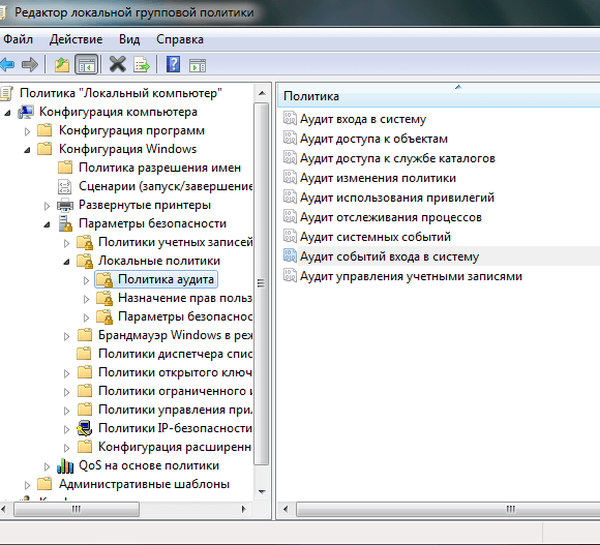The width and height of the screenshot is (600, 545).
Task: Collapse the Конфигурация Windows node
Action: (26, 149)
